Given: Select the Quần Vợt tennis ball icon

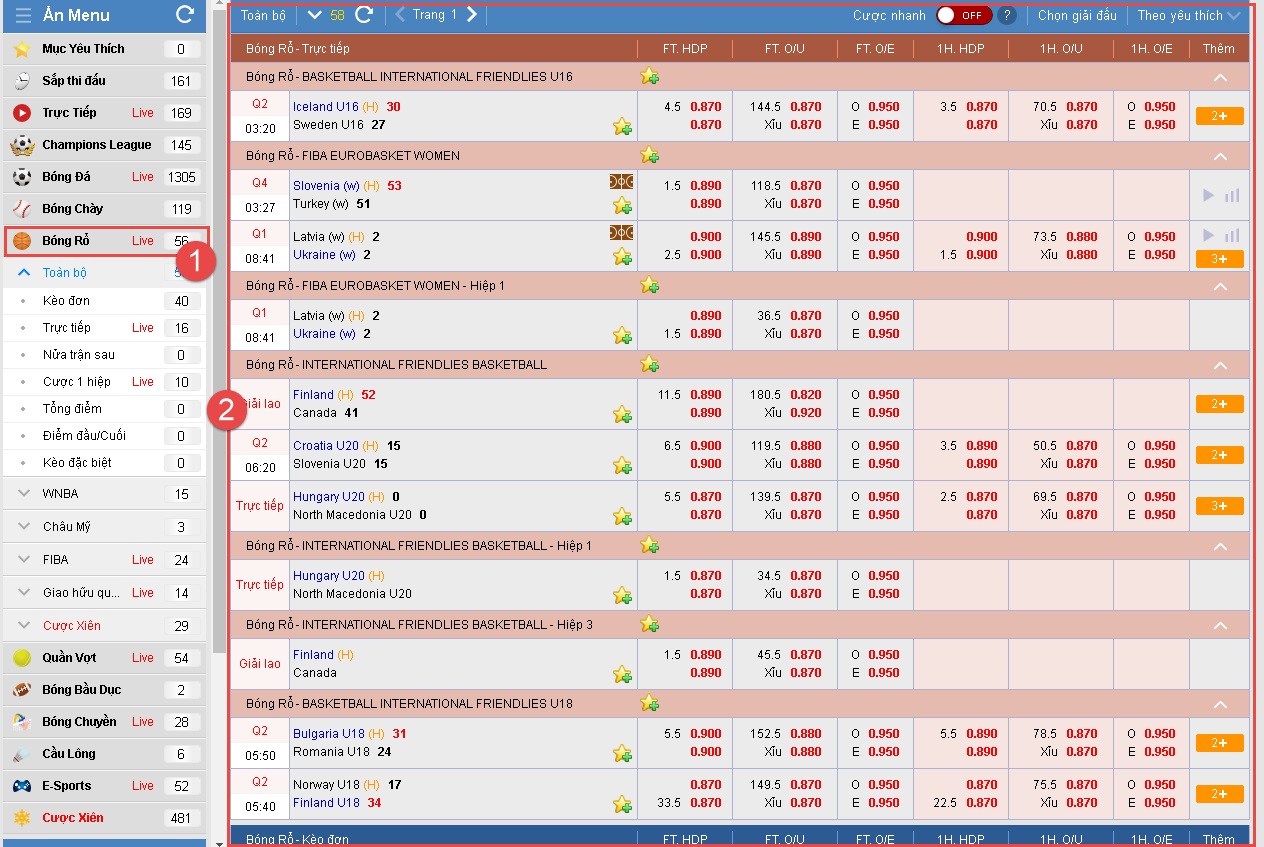Looking at the screenshot, I should pyautogui.click(x=20, y=657).
